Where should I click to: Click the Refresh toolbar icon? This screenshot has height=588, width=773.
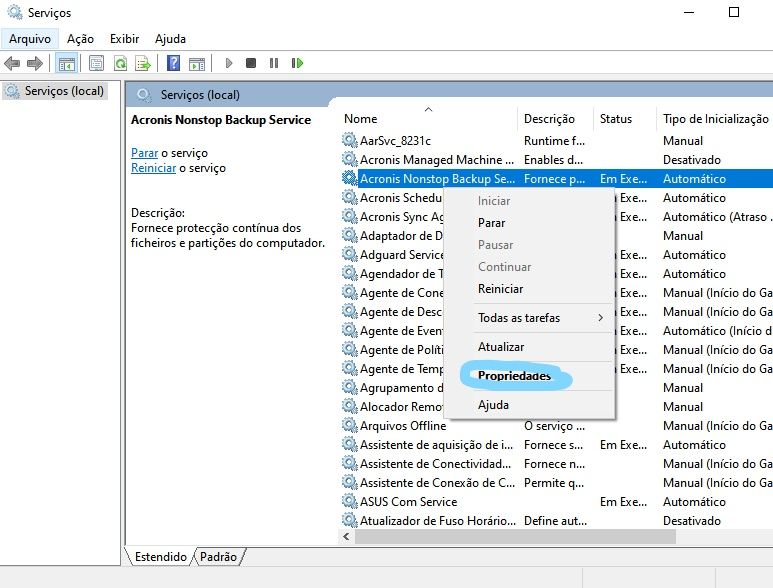(x=120, y=63)
